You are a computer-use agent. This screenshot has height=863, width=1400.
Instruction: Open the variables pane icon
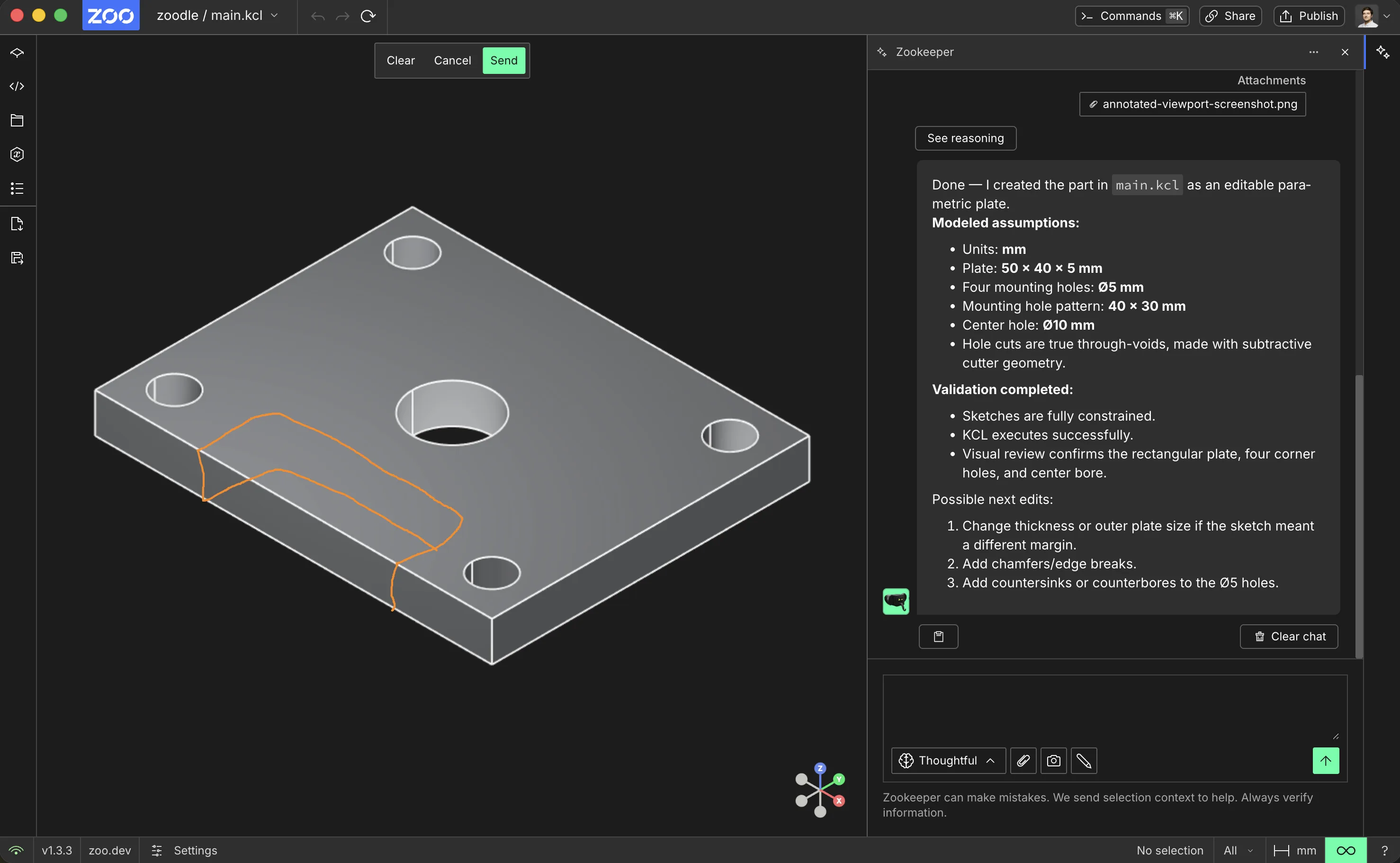click(x=17, y=154)
